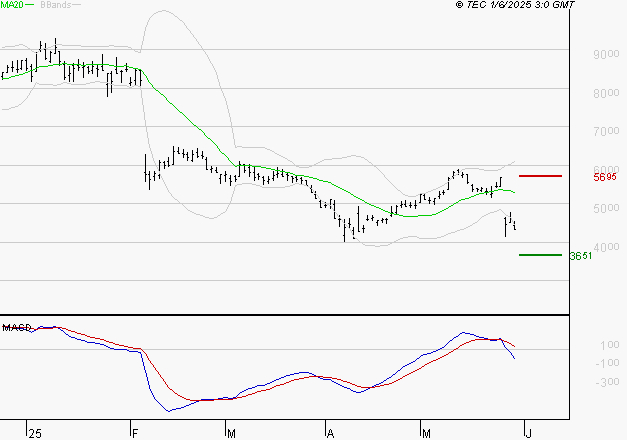Viewport: 627px width, 440px height.
Task: Click the J month label on time axis
Action: 528,434
